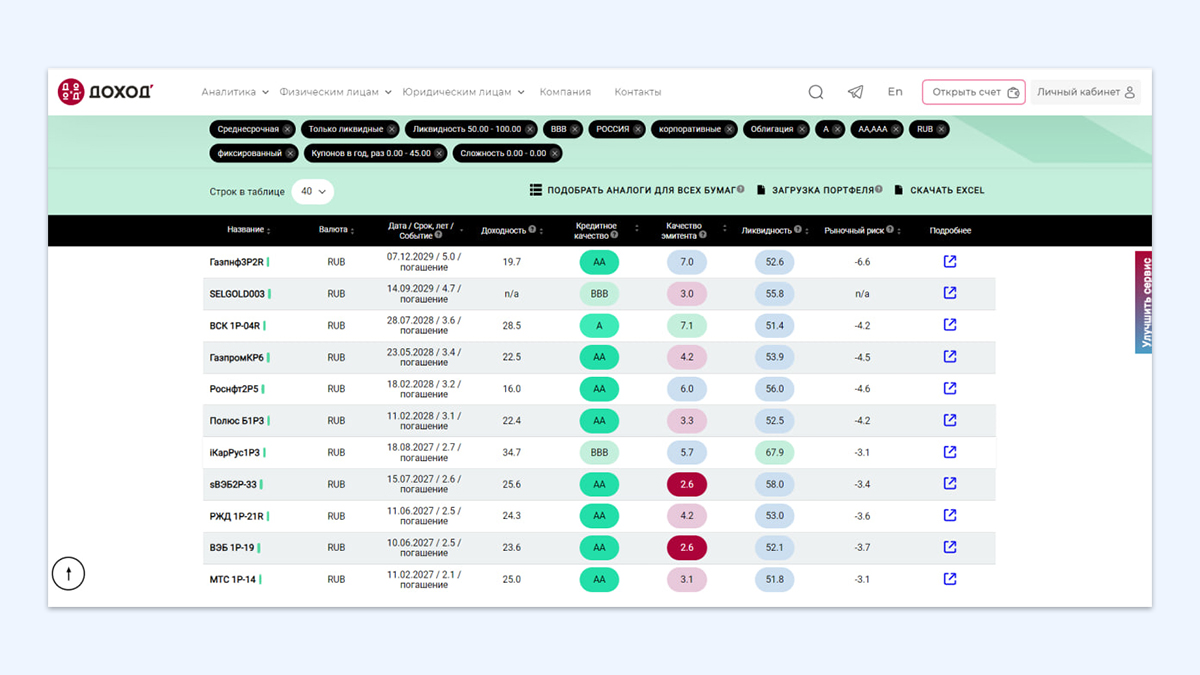Remove the фиксированный filter chip
This screenshot has width=1200, height=675.
[290, 153]
